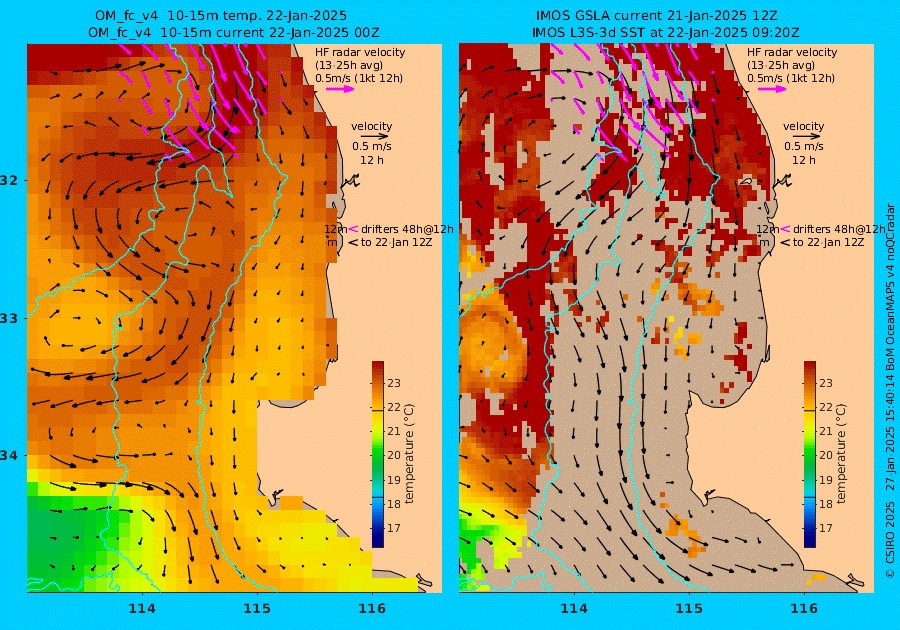The image size is (900, 630).
Task: Click latitude label 33 on the OM_fc_v4 axis
Action: (9, 318)
